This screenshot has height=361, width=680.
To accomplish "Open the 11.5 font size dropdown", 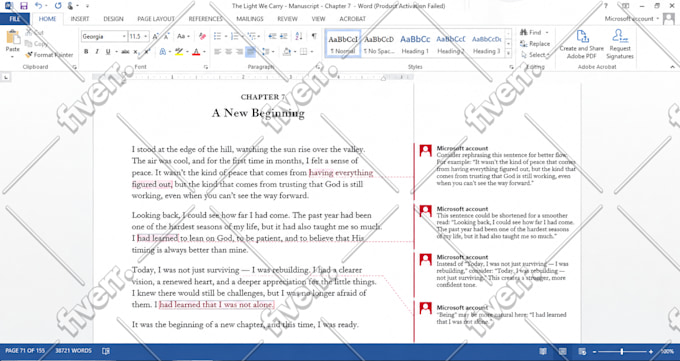I will pyautogui.click(x=146, y=36).
